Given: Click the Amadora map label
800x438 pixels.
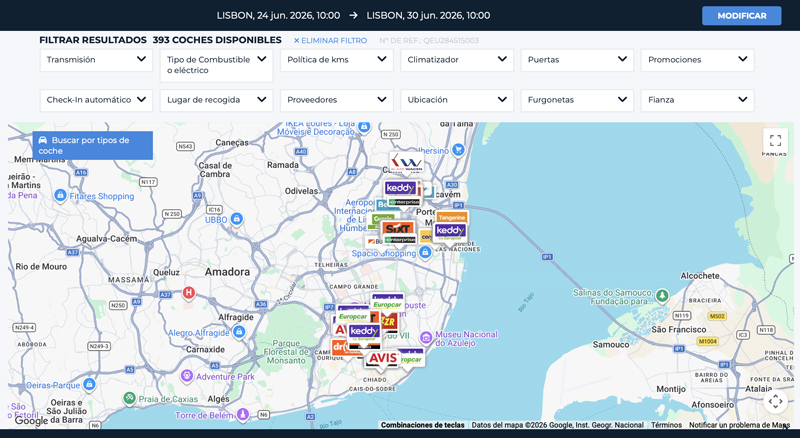Looking at the screenshot, I should click(x=228, y=272).
